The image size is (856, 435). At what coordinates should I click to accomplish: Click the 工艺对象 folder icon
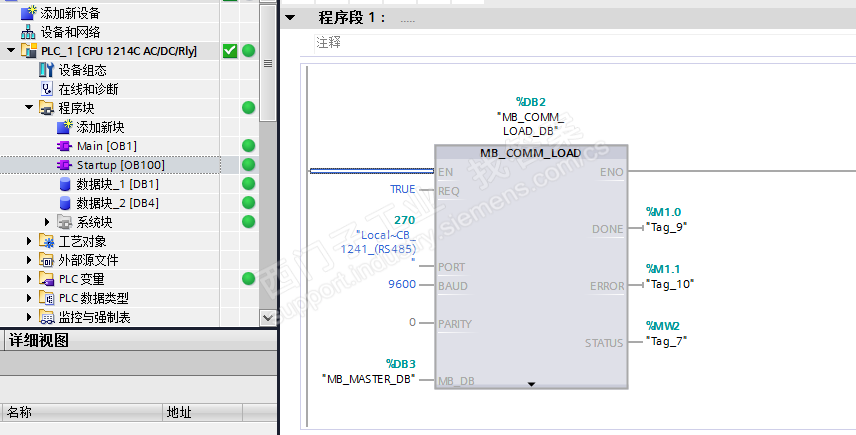coord(46,241)
